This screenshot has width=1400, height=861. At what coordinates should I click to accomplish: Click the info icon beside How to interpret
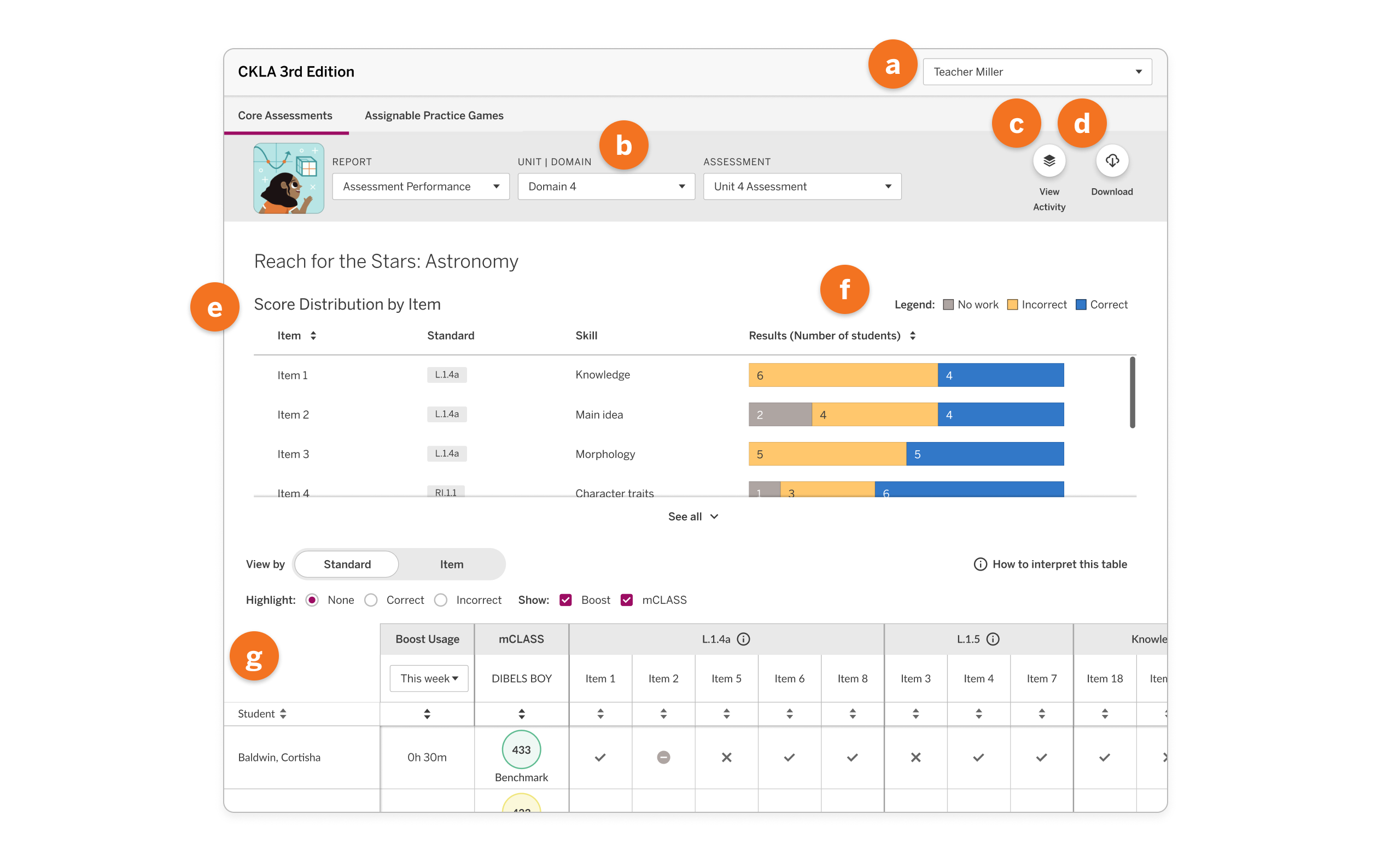click(x=980, y=565)
